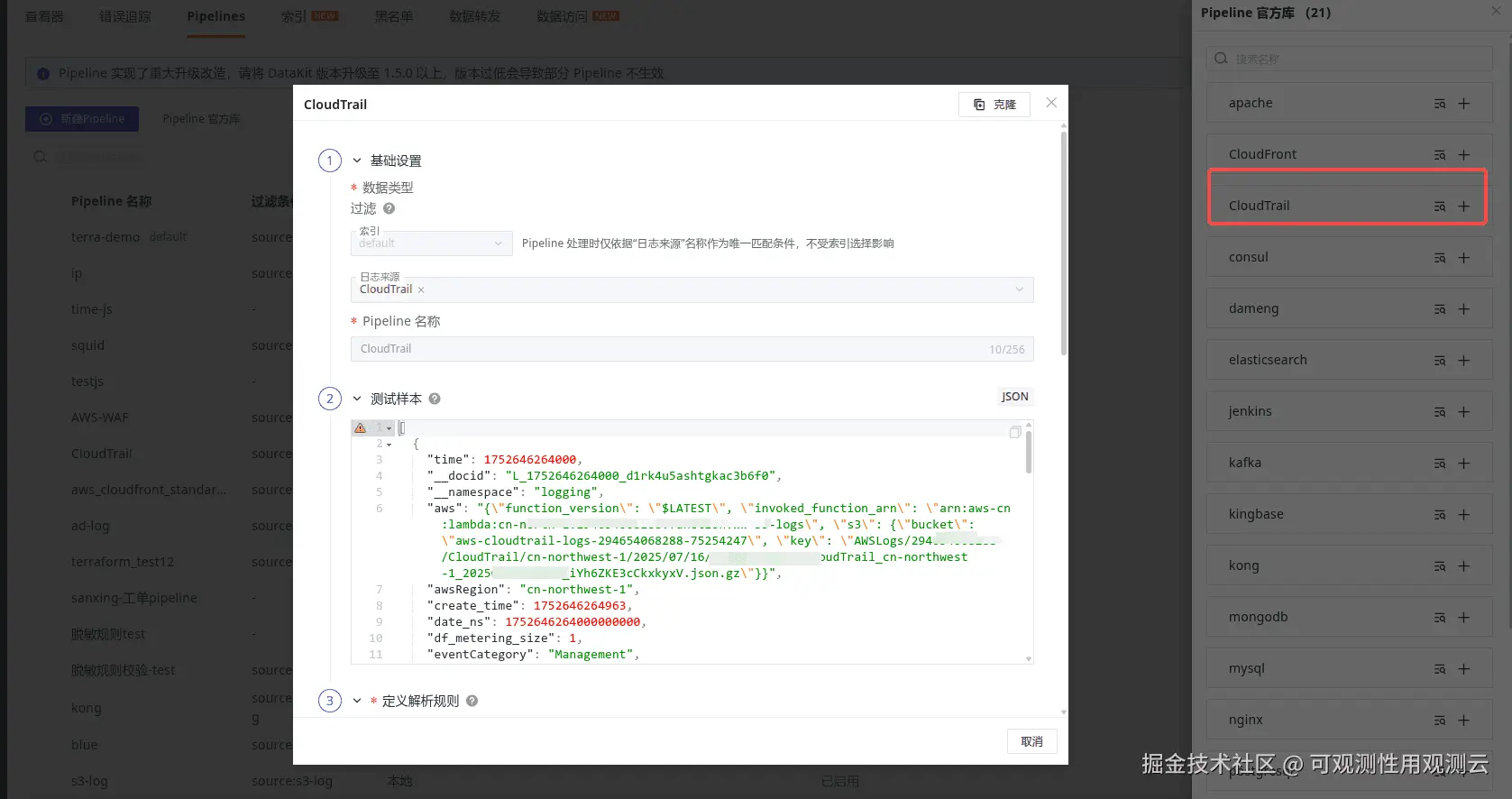Preview the jenkins official pipeline
This screenshot has height=799, width=1512.
(1440, 412)
